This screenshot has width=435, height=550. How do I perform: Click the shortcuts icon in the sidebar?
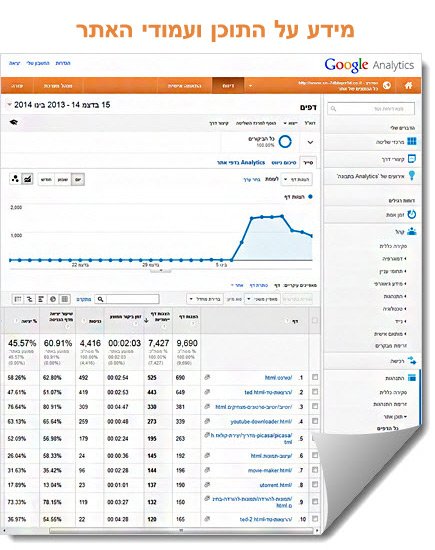[x=412, y=159]
